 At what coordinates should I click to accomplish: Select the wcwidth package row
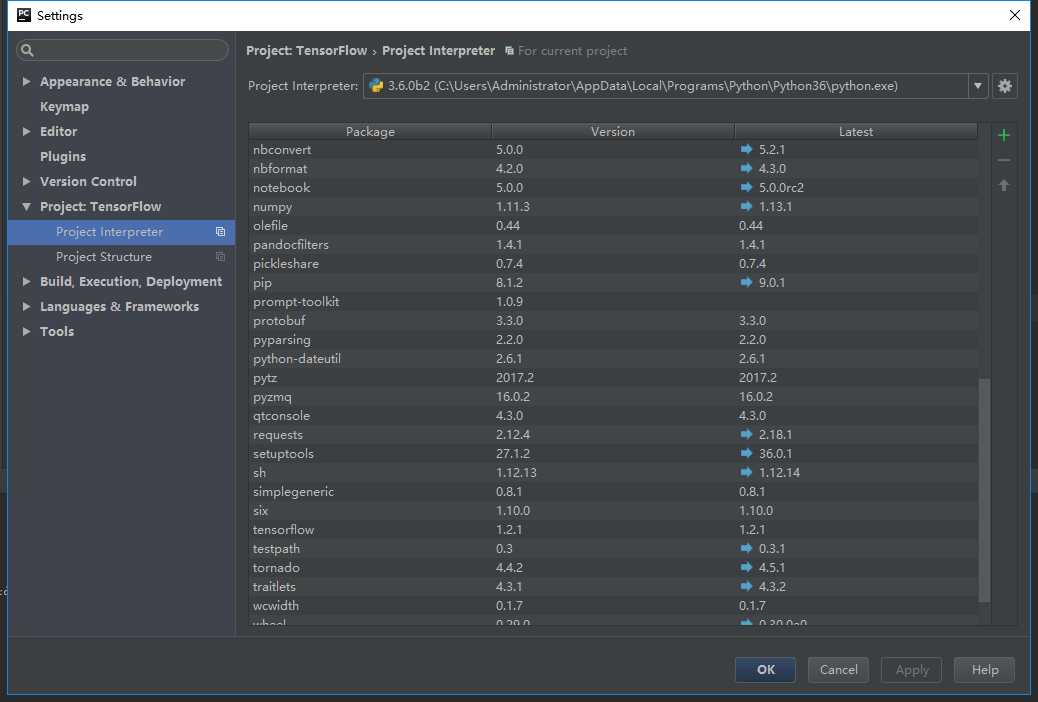tap(614, 606)
